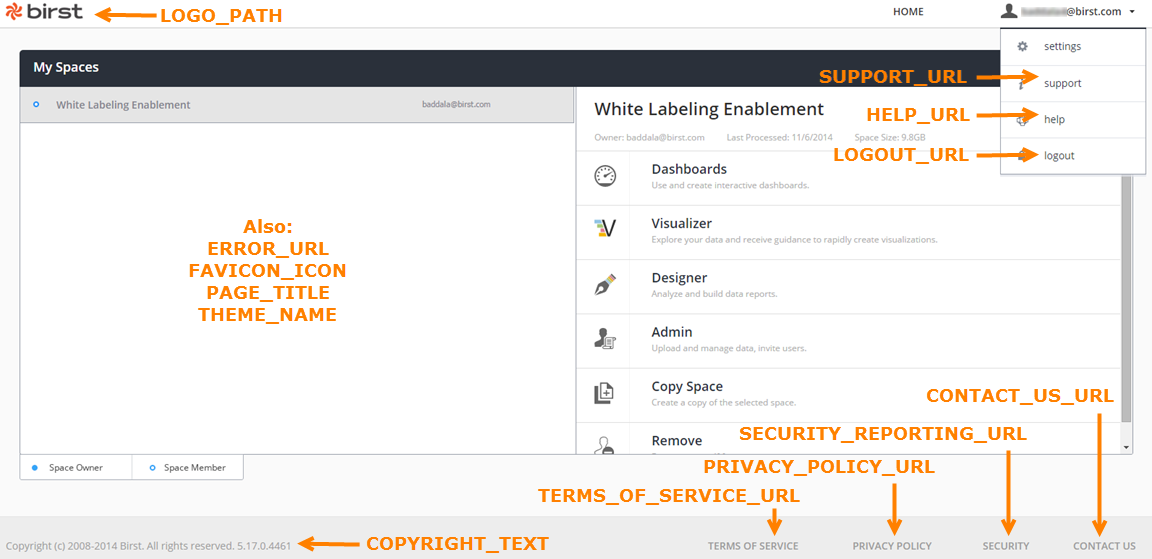Viewport: 1152px width, 559px height.
Task: Click the Designer pen nib icon
Action: click(605, 284)
